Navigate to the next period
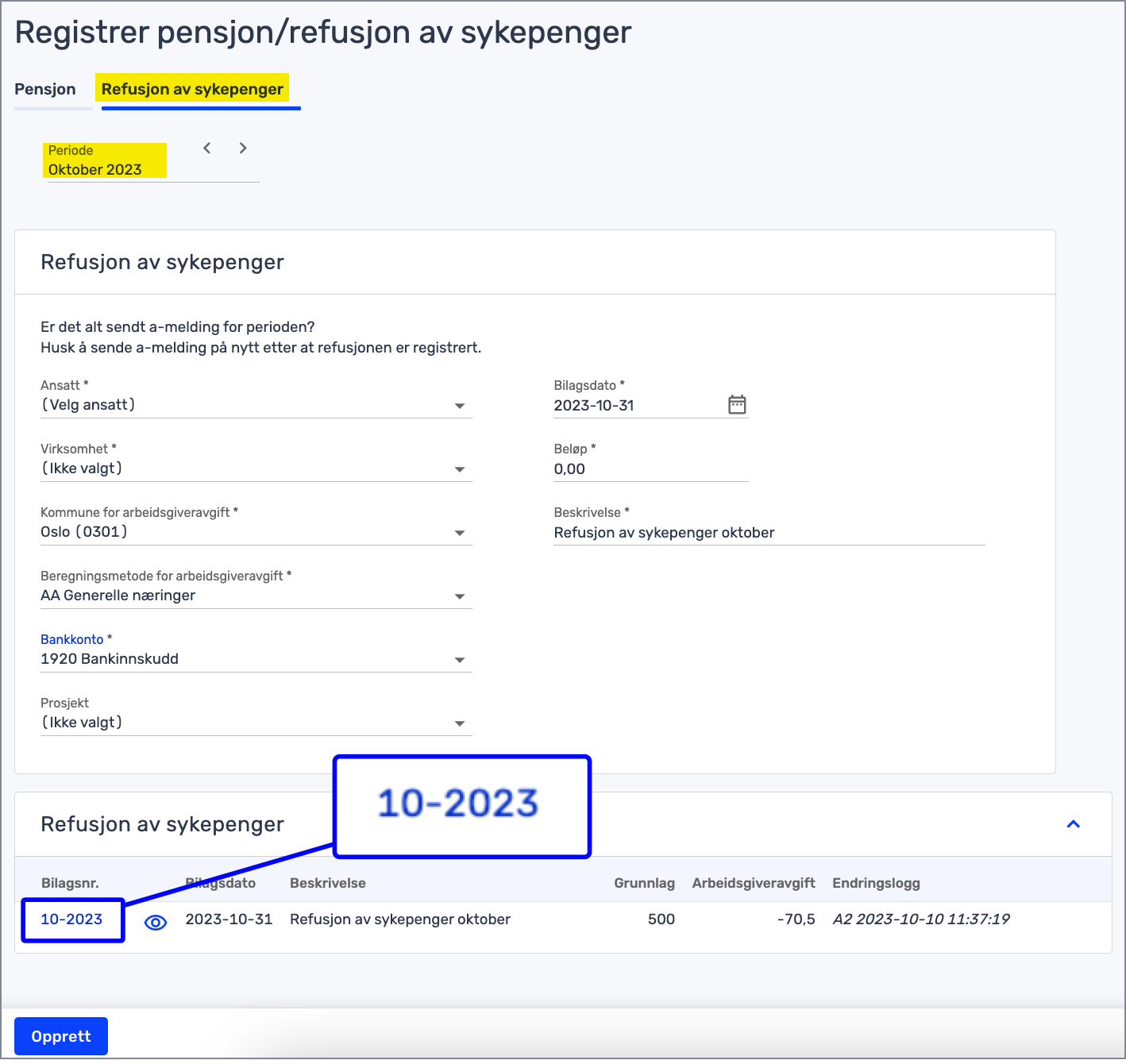 (x=243, y=148)
